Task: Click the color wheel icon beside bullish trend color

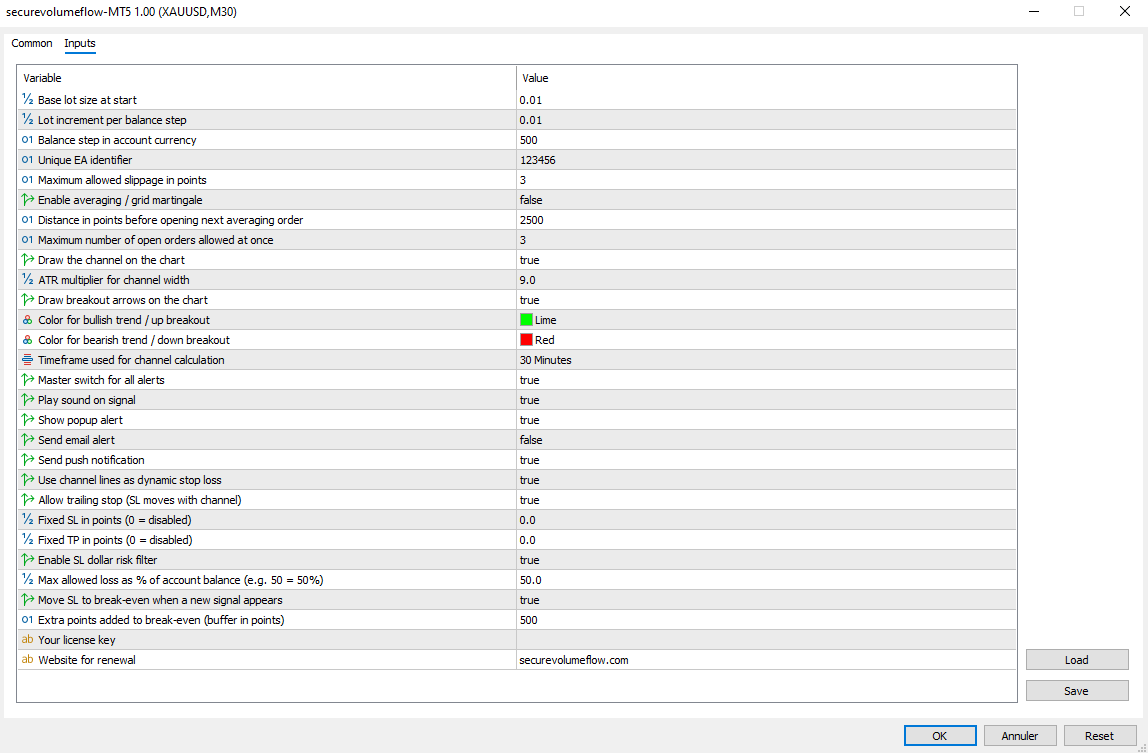Action: click(26, 319)
